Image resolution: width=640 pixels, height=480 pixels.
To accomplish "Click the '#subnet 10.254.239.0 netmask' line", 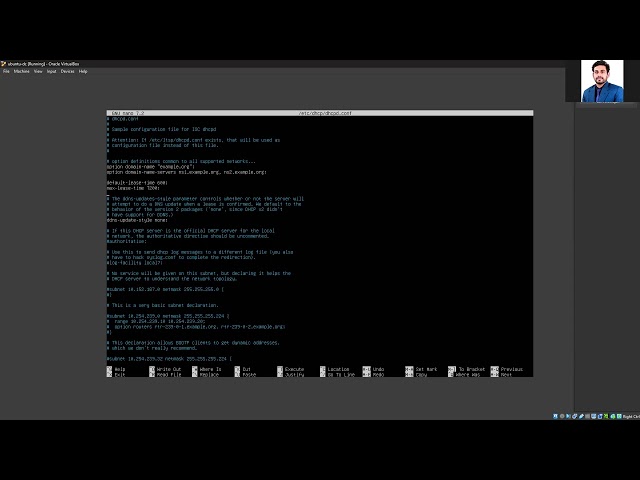I will pyautogui.click(x=168, y=316).
